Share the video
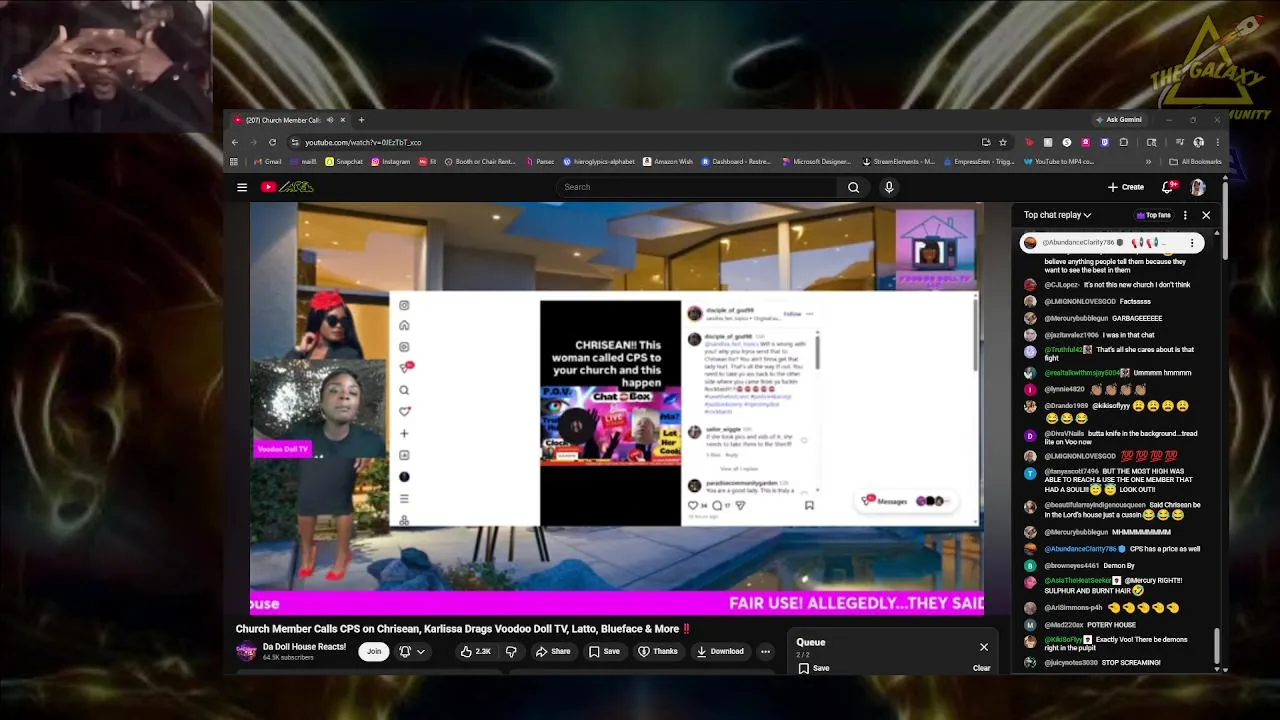This screenshot has width=1280, height=720. point(553,652)
